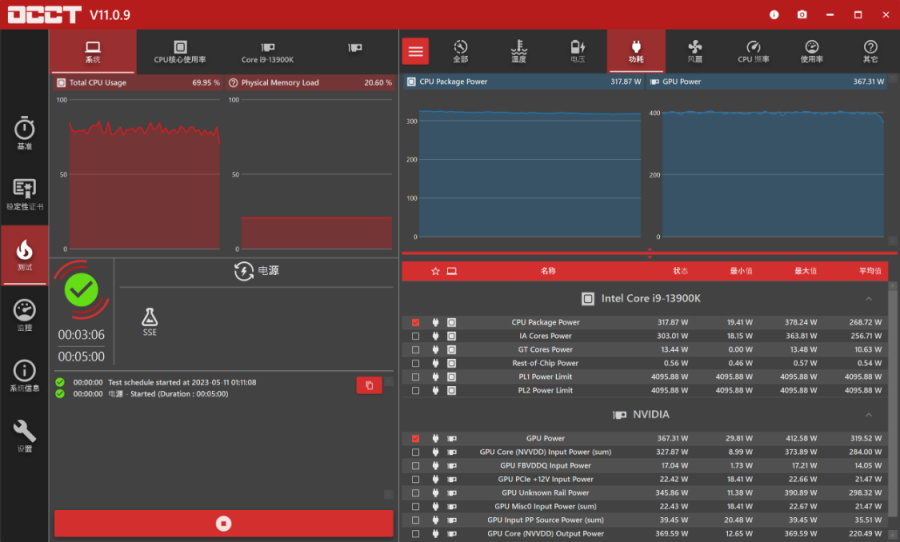Switch to the Core i9-13900K tab
The height and width of the screenshot is (542, 900).
click(x=267, y=52)
